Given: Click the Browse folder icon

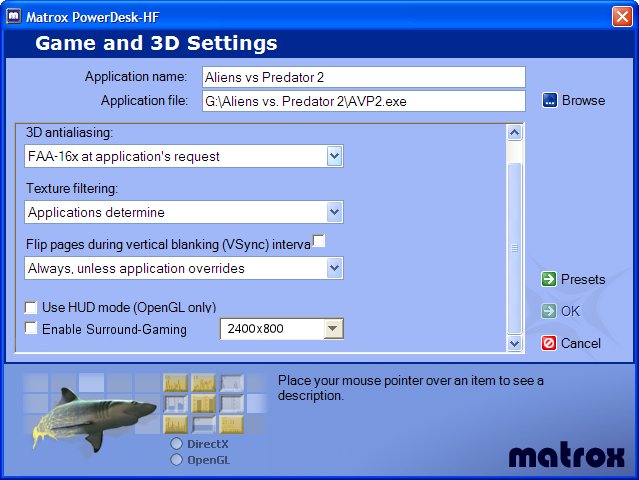Looking at the screenshot, I should (549, 100).
